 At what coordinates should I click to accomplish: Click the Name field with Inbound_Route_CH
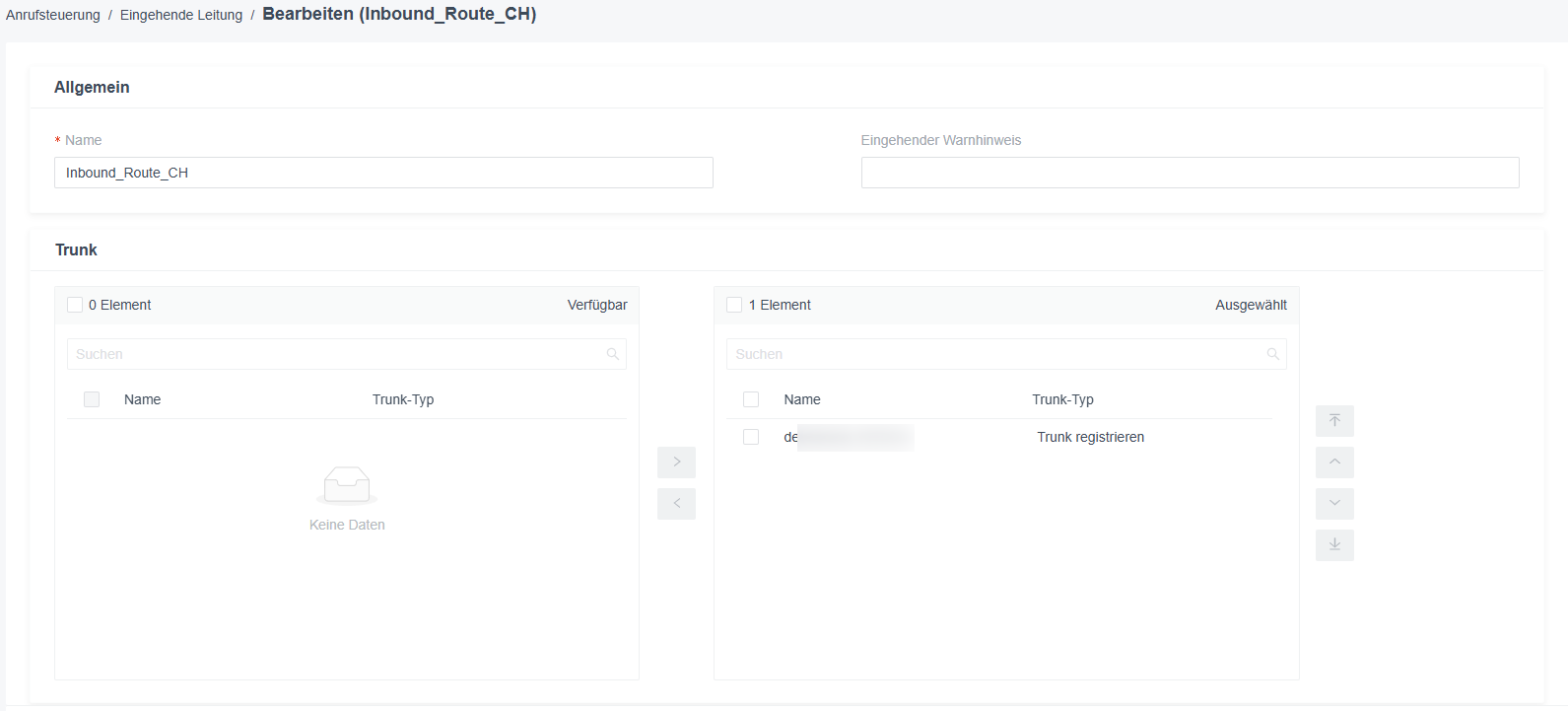[x=383, y=173]
